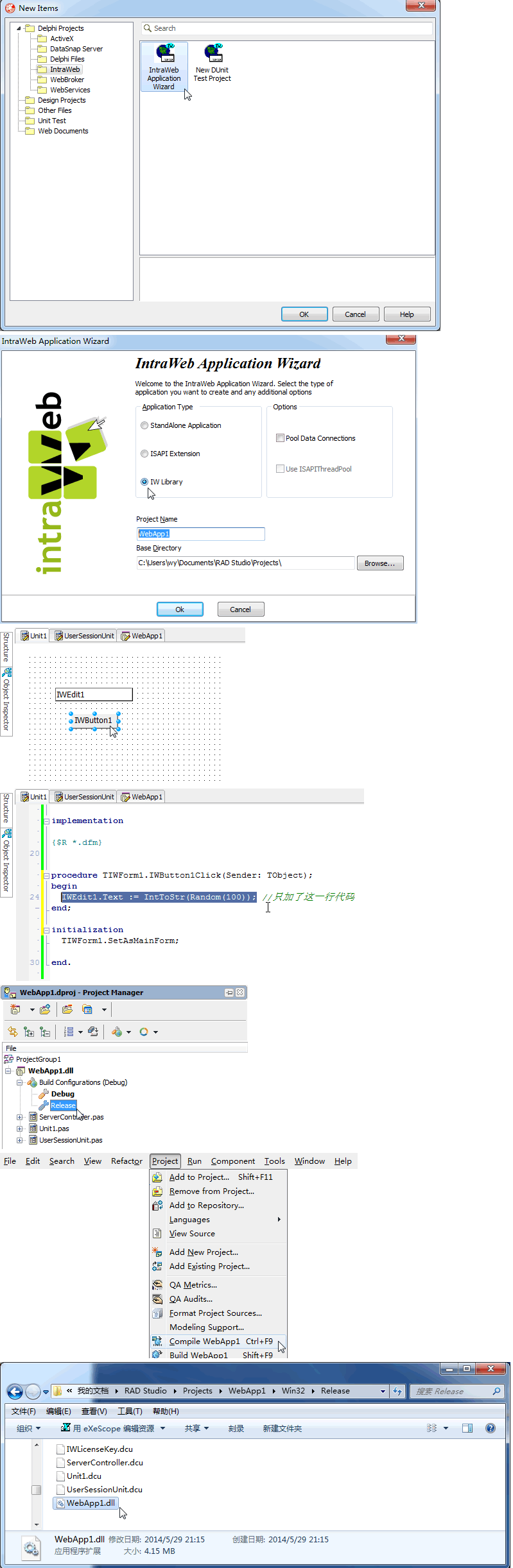This screenshot has width=513, height=1568.
Task: Open the Project menu
Action: tap(165, 1161)
